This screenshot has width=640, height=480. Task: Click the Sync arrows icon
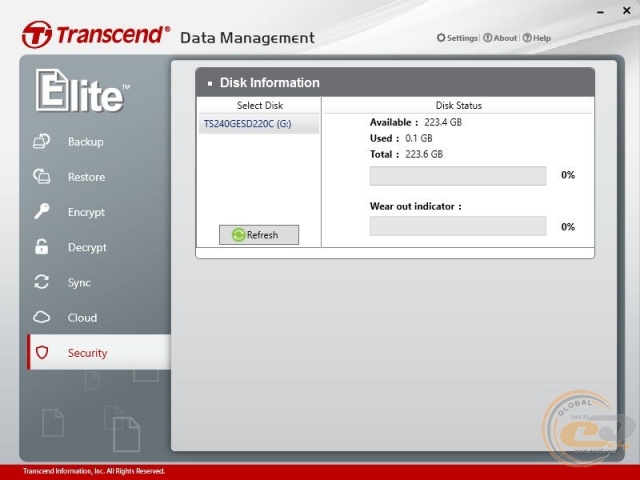pyautogui.click(x=41, y=282)
